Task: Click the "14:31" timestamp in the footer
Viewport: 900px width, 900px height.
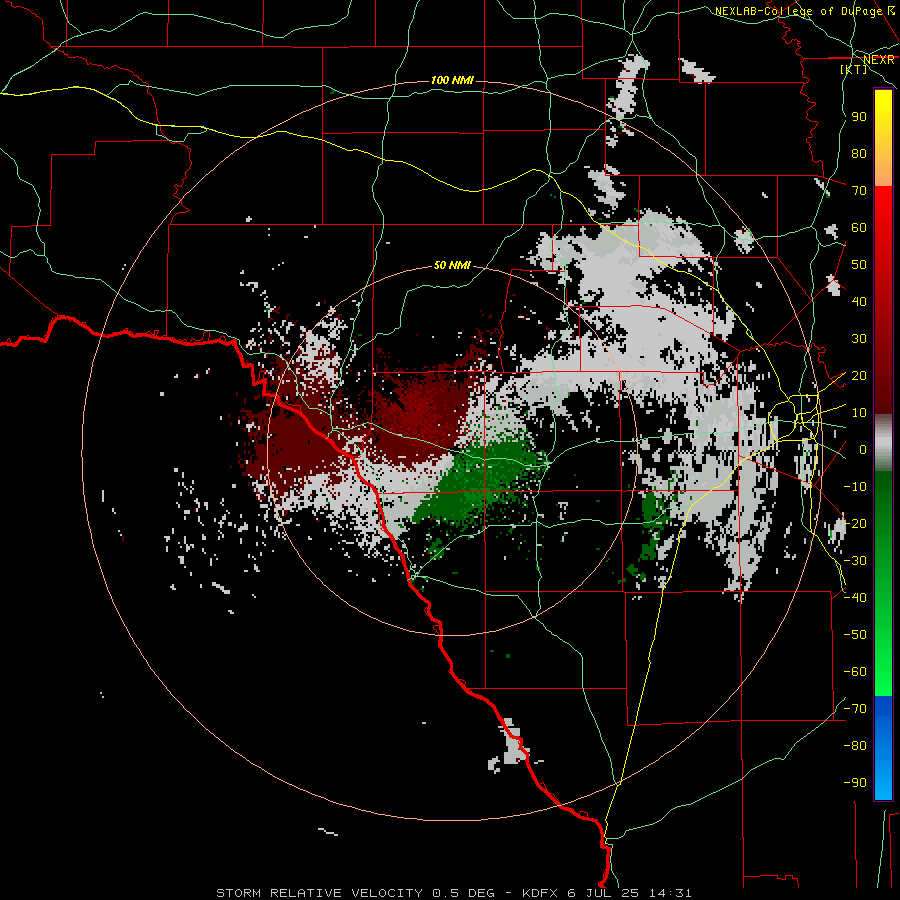Action: point(670,893)
